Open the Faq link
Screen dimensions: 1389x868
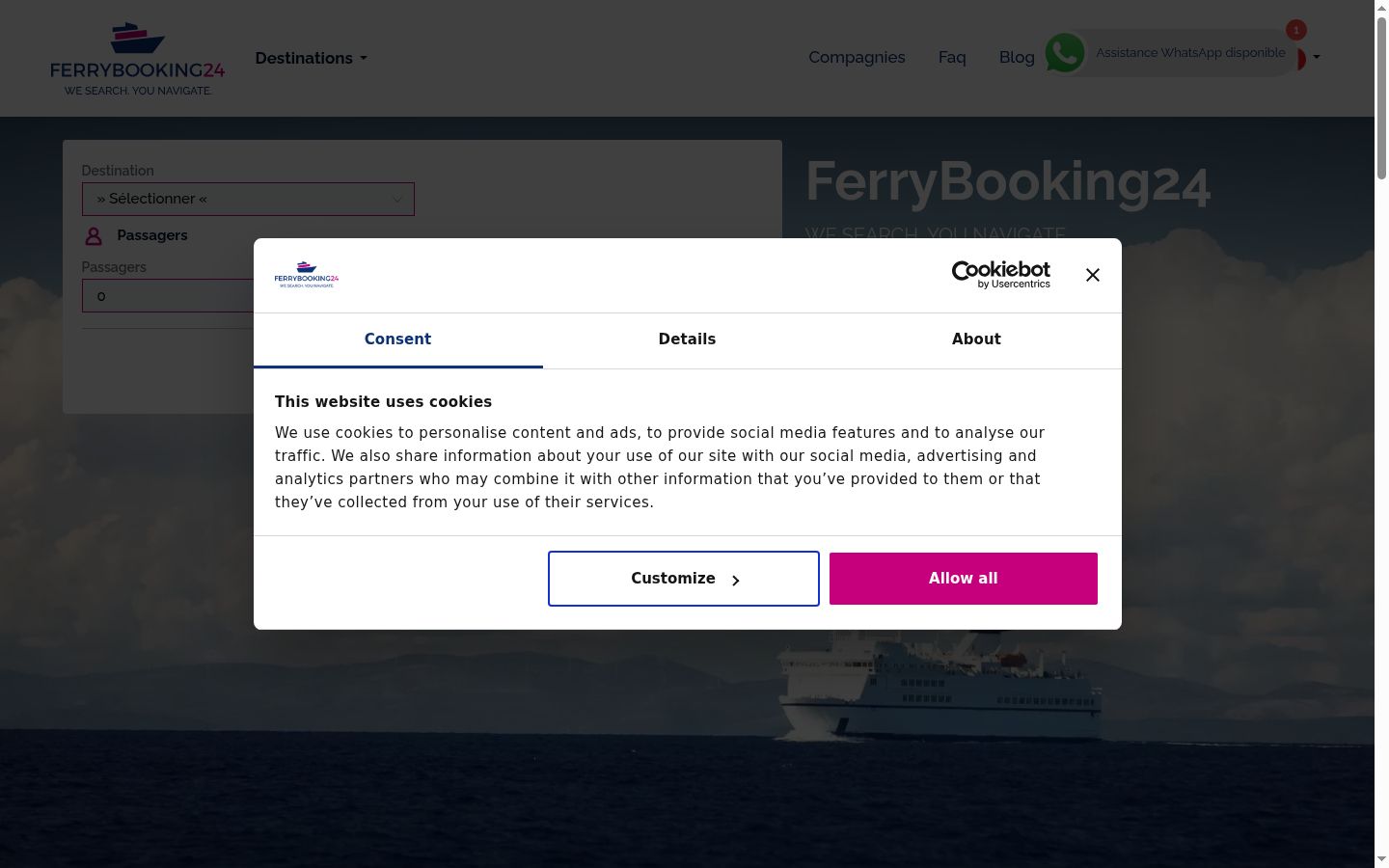tap(952, 57)
